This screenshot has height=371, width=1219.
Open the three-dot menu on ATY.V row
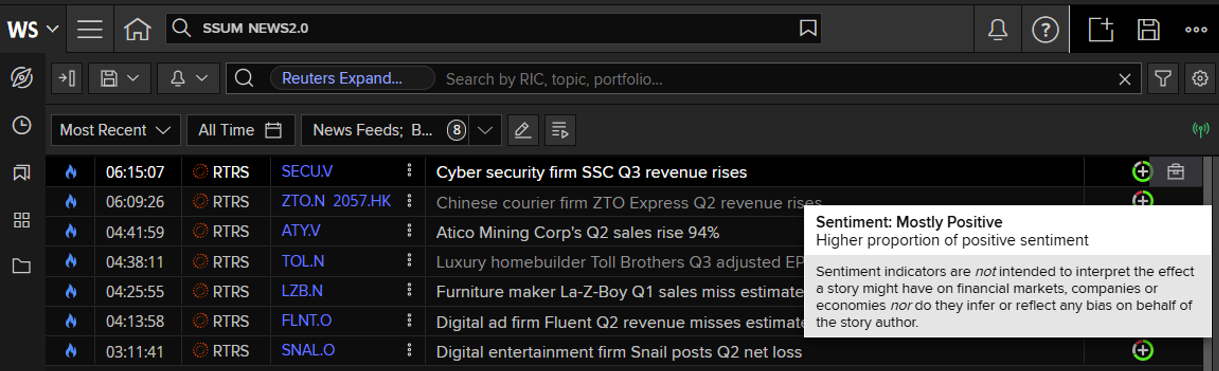(408, 232)
